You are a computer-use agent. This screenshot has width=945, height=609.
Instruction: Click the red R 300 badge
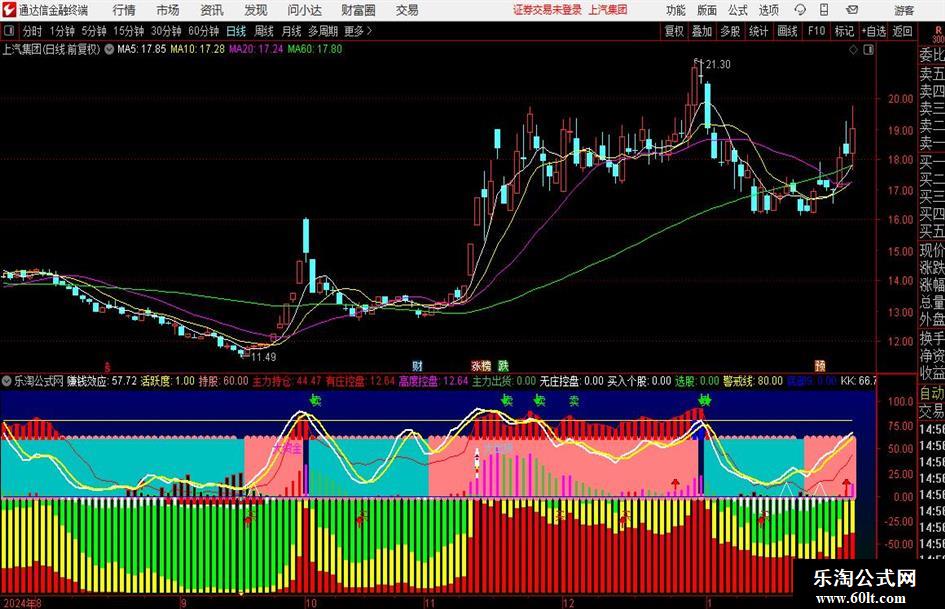pyautogui.click(x=938, y=34)
